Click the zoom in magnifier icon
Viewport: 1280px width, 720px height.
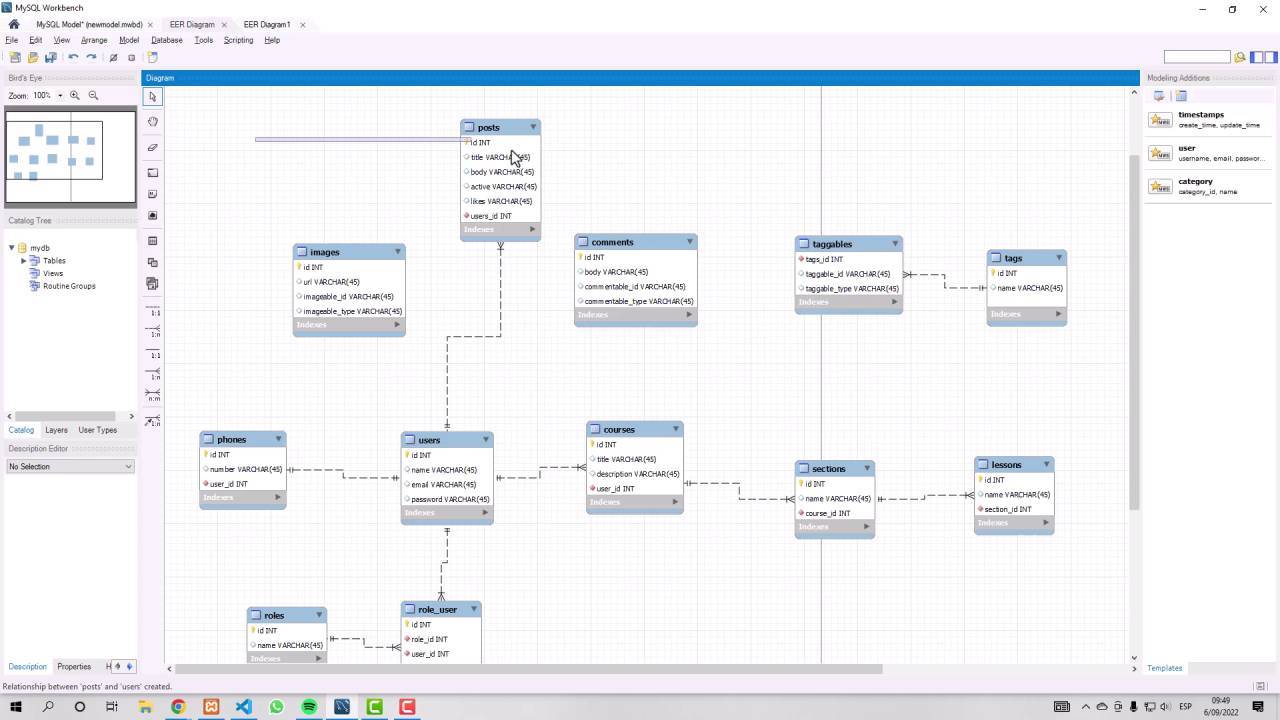(x=75, y=96)
